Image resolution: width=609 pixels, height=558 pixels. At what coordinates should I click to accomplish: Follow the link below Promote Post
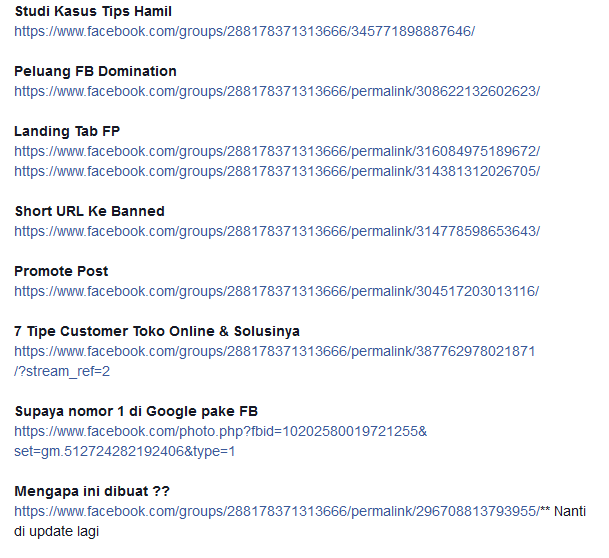[x=277, y=291]
